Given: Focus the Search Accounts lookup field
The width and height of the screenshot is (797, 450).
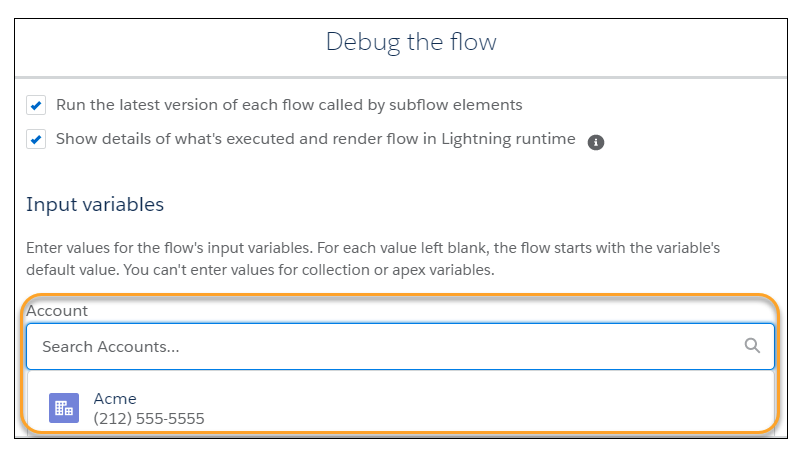Looking at the screenshot, I should point(401,346).
